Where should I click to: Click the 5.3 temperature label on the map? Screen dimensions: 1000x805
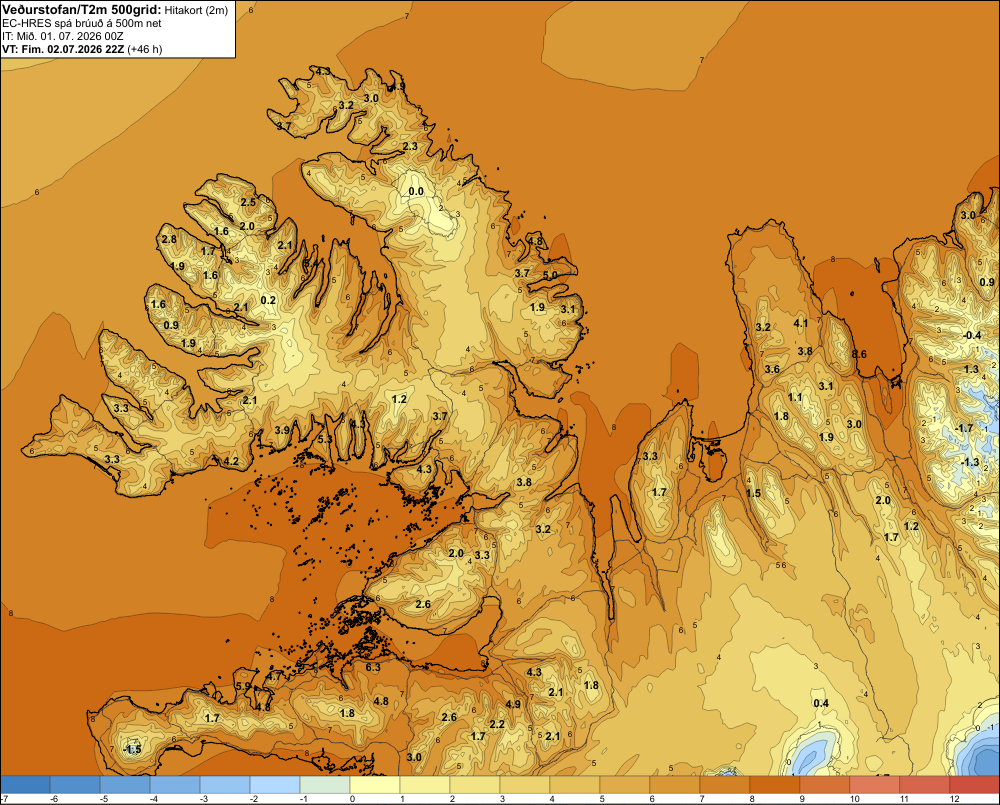pyautogui.click(x=325, y=439)
